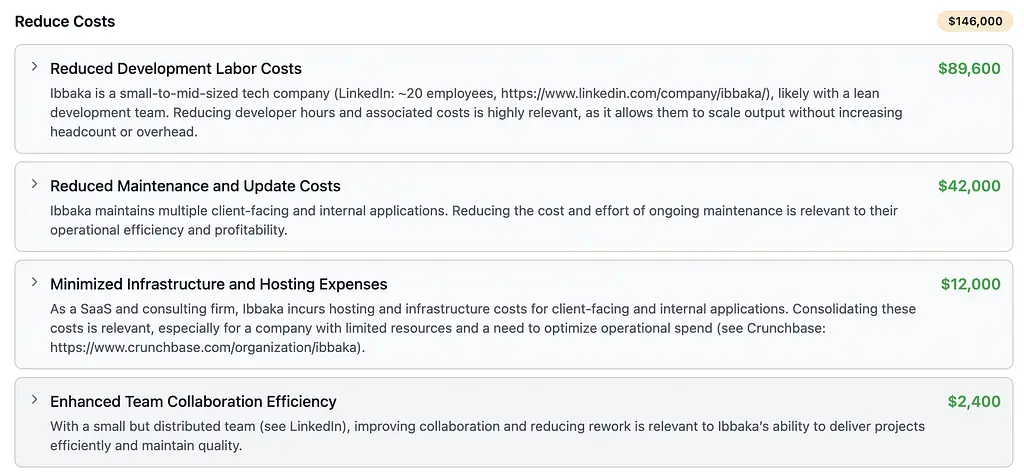Click the Reduced Development Labor Costs title
1024x475 pixels.
(x=176, y=69)
